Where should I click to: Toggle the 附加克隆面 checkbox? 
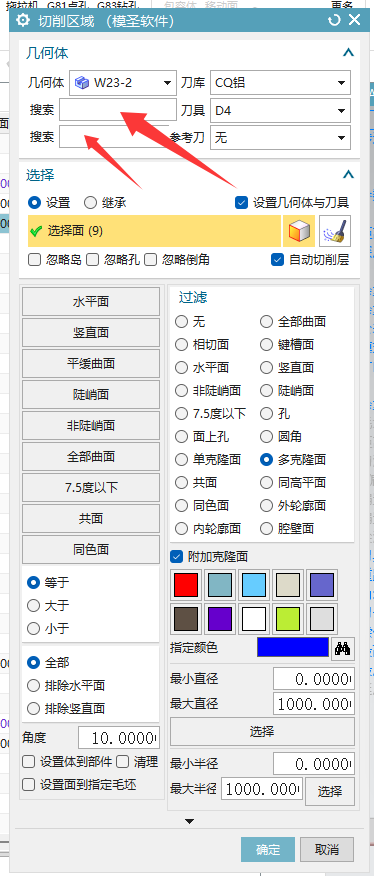click(177, 556)
